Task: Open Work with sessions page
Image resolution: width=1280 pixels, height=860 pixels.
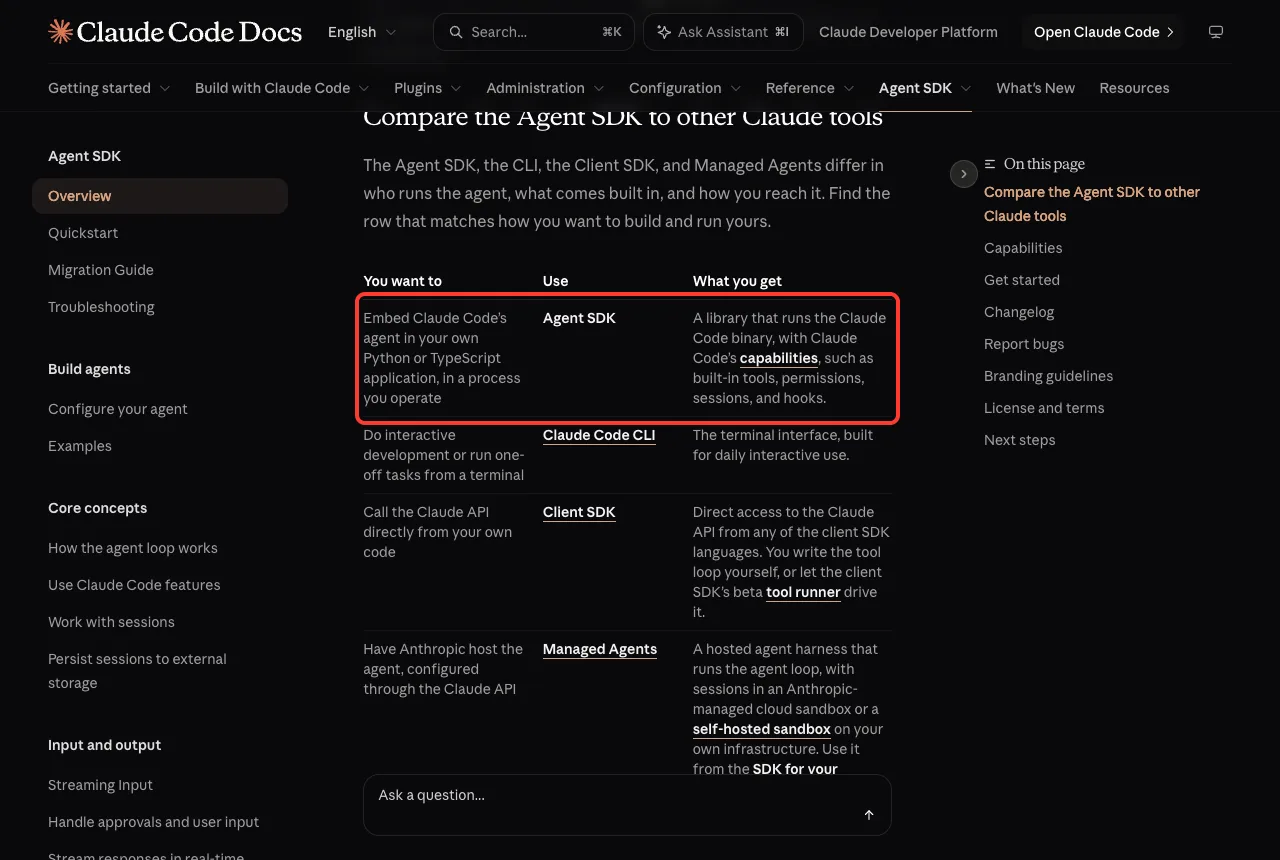Action: [111, 622]
